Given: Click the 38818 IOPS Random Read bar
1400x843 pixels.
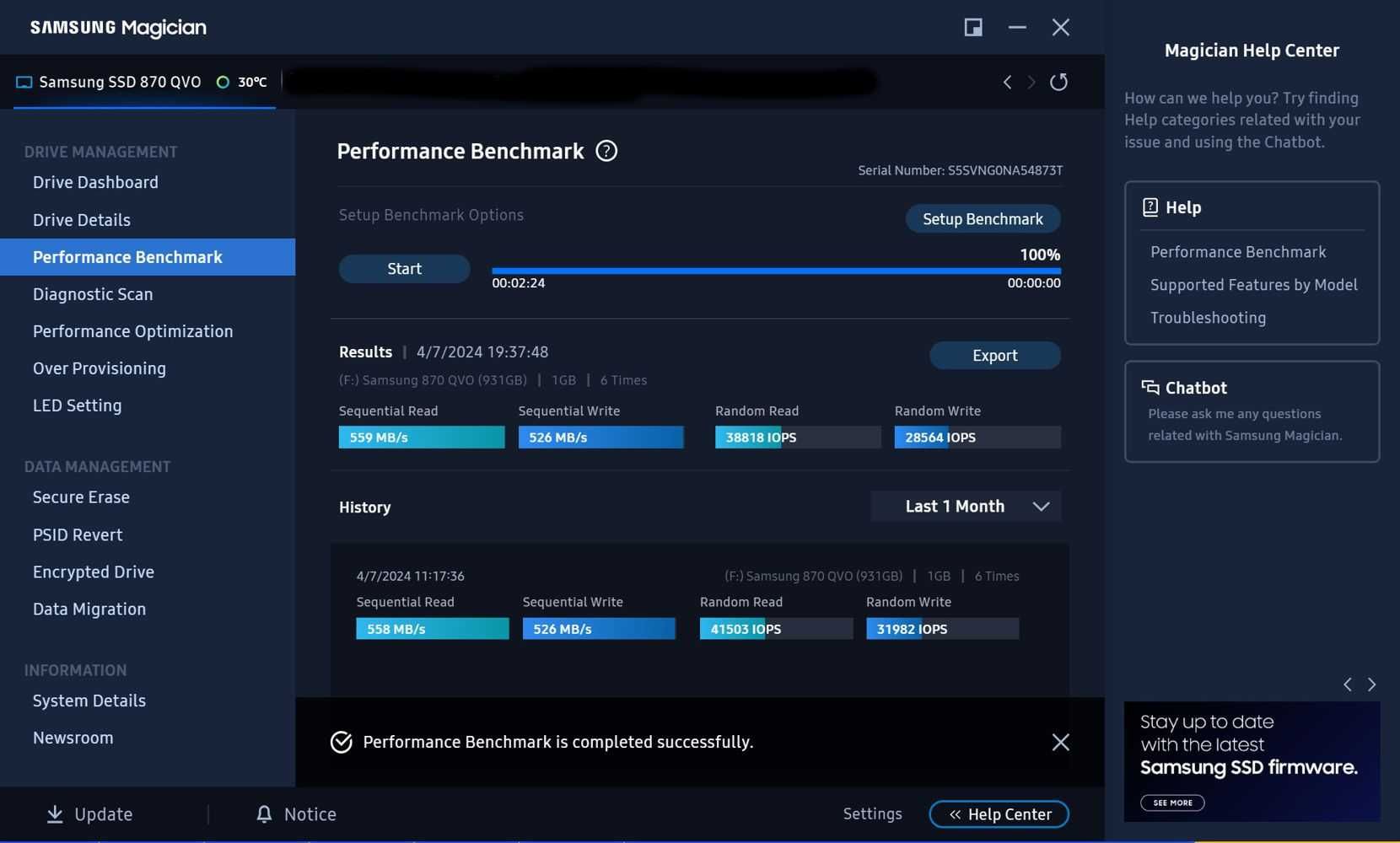Looking at the screenshot, I should point(798,438).
